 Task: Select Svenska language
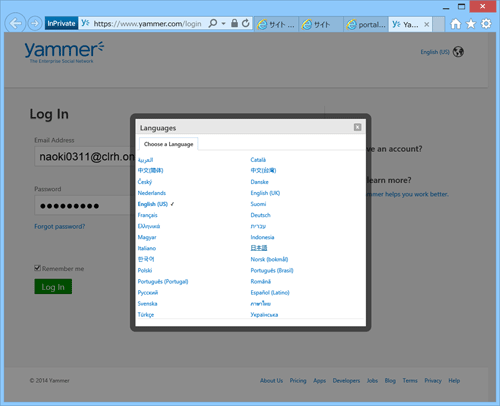point(147,303)
